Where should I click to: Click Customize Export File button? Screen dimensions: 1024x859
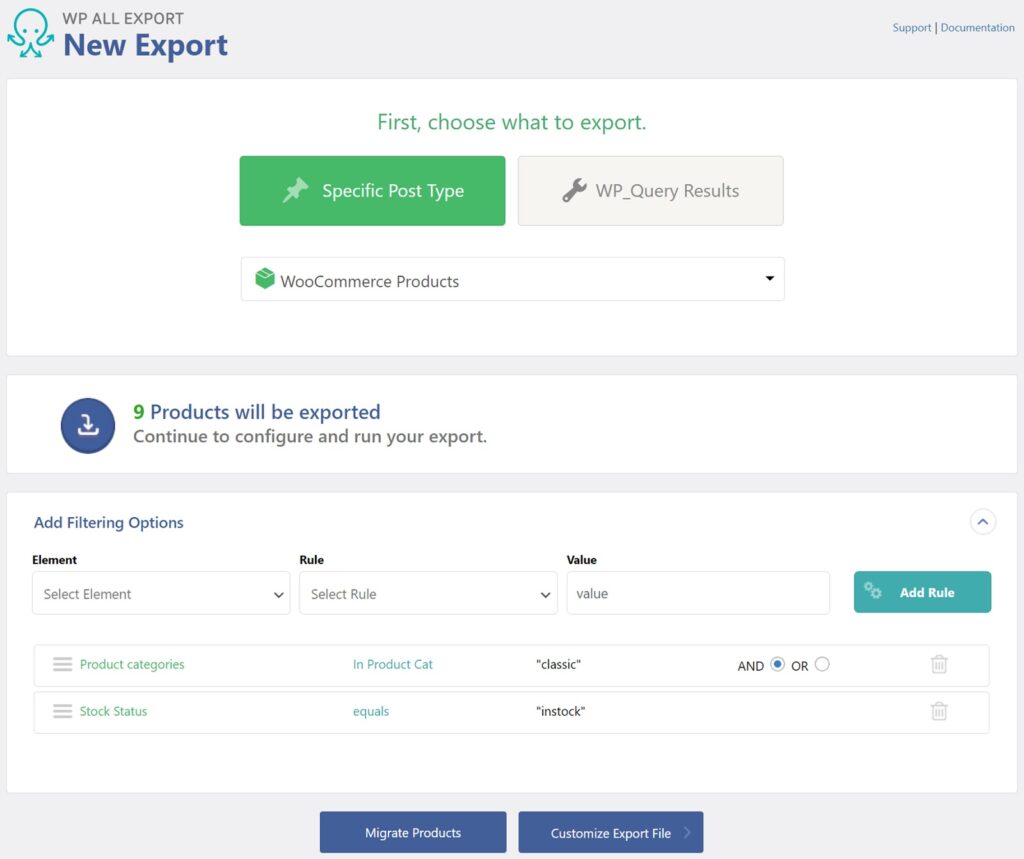pos(611,832)
